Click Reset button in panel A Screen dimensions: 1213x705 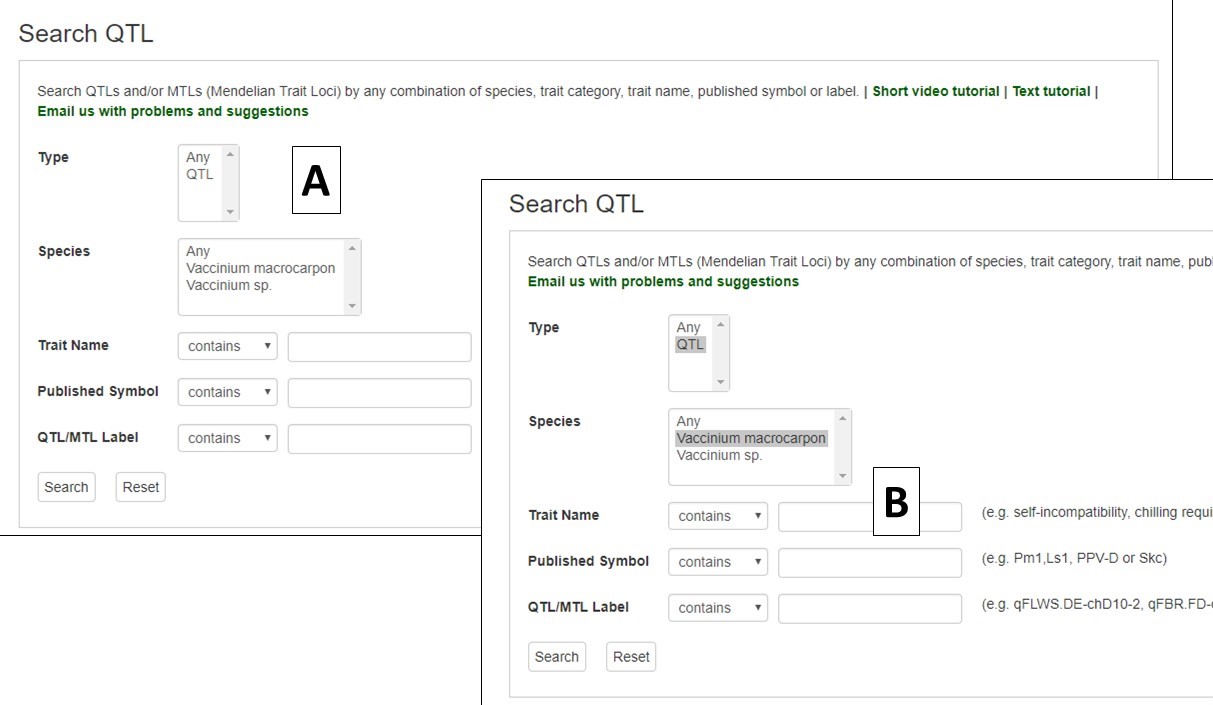(140, 487)
